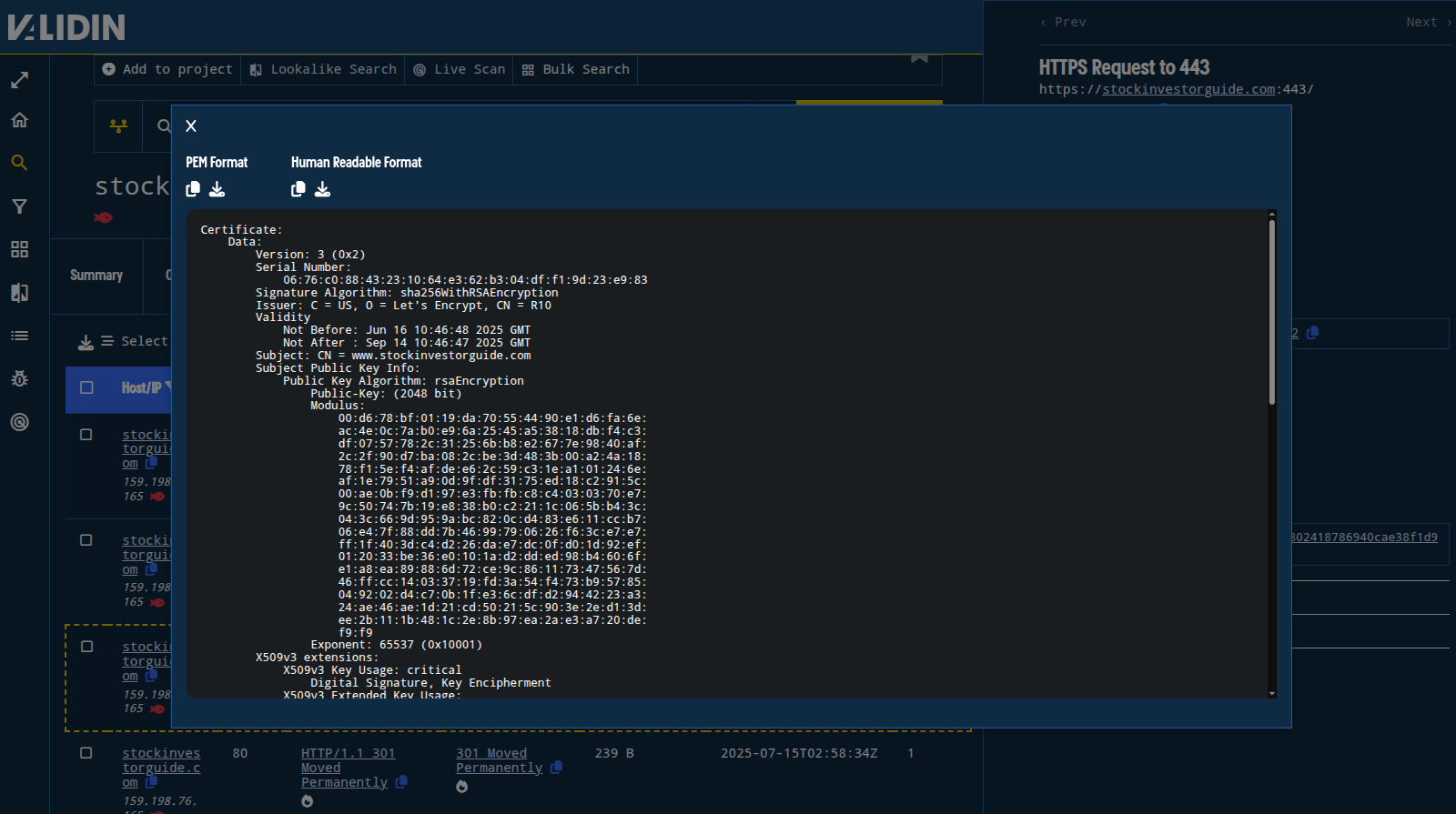1456x814 pixels.
Task: Check the second stockinvestorguide row checkbox
Action: (x=86, y=540)
